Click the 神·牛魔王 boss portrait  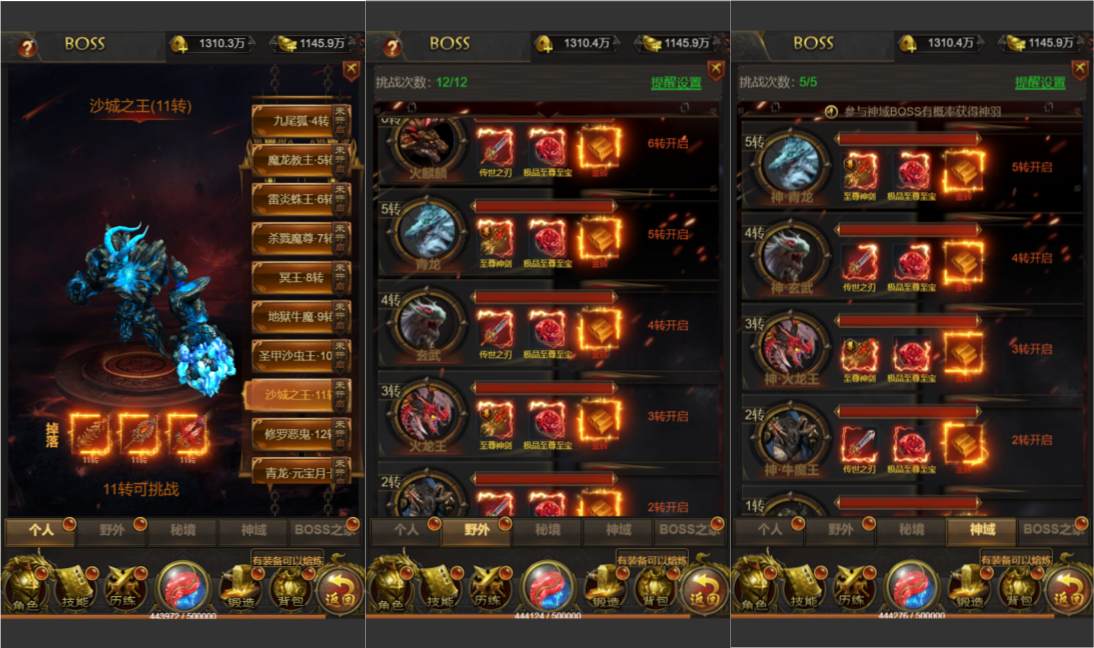791,437
